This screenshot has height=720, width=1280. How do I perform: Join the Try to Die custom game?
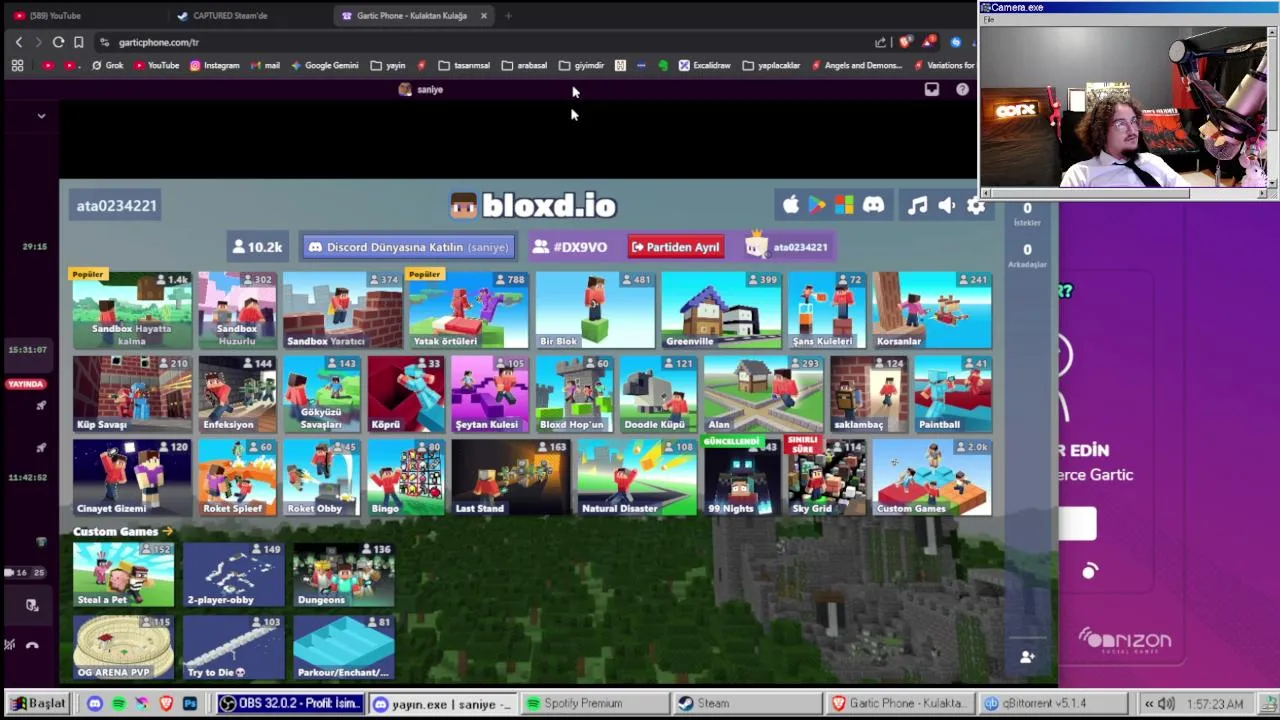coord(233,648)
